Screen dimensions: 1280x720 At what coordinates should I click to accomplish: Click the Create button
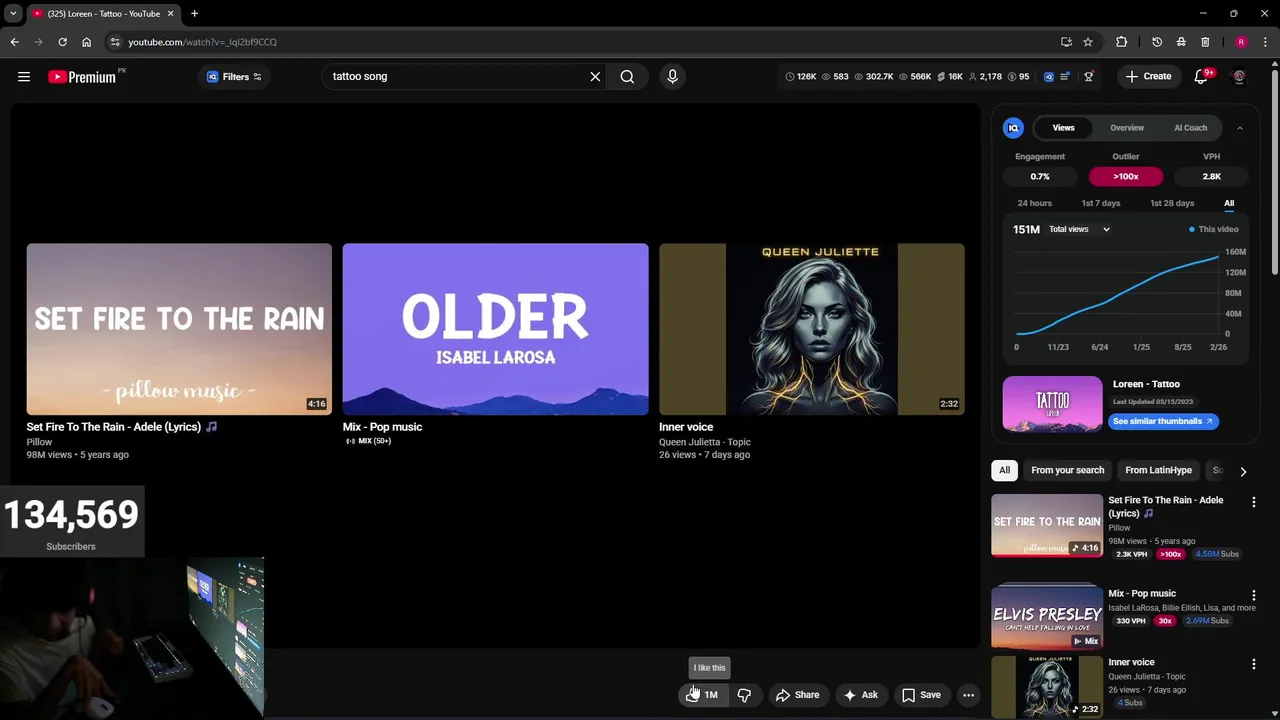coord(1148,76)
